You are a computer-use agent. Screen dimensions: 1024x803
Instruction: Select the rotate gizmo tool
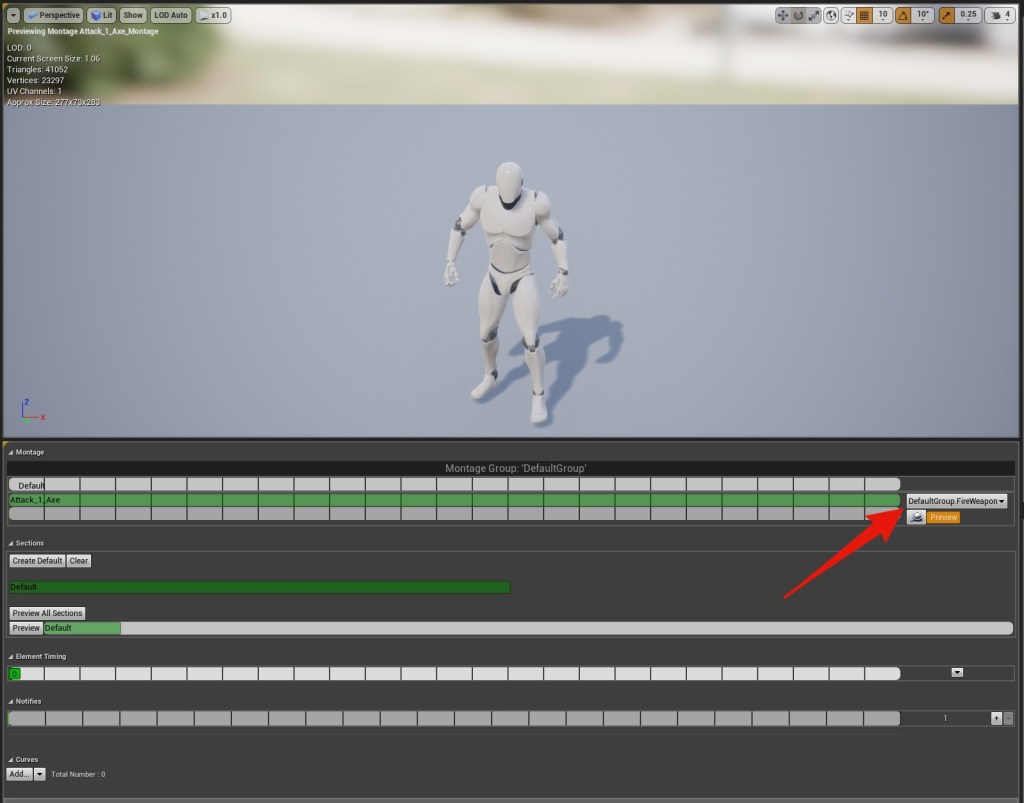[x=798, y=15]
